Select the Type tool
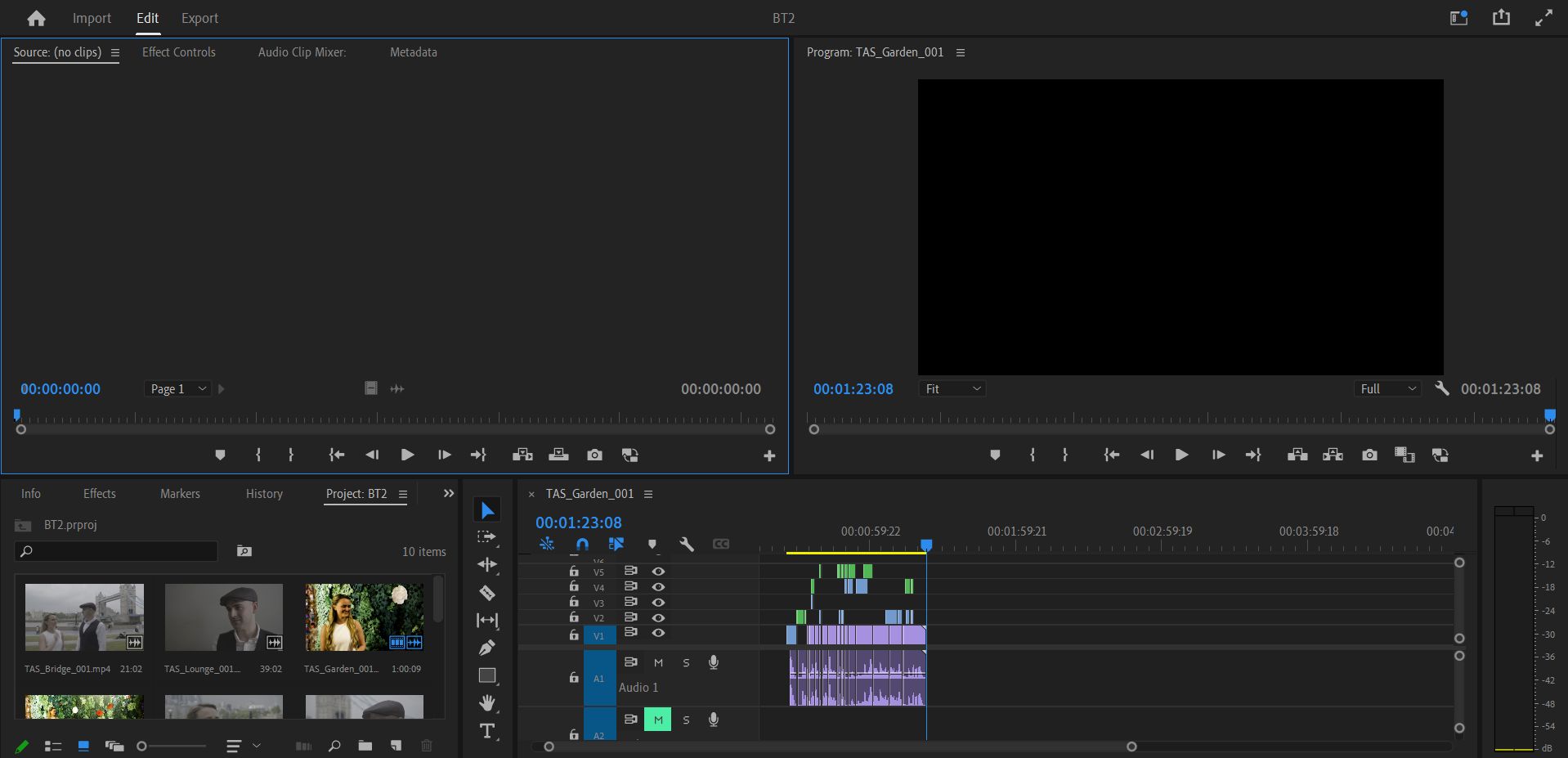1568x758 pixels. [x=487, y=731]
